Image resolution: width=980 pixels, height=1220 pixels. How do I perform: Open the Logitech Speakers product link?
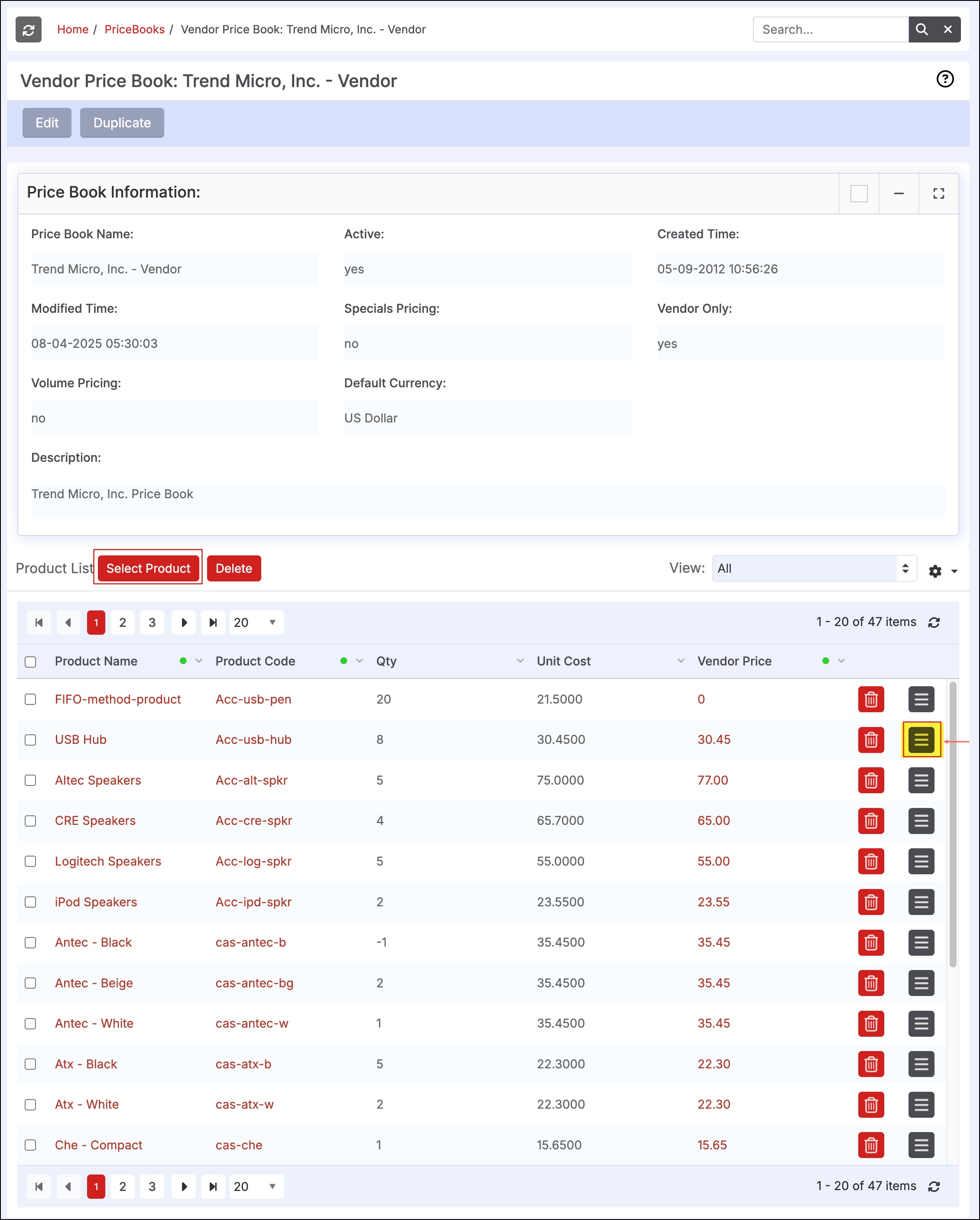[x=108, y=861]
